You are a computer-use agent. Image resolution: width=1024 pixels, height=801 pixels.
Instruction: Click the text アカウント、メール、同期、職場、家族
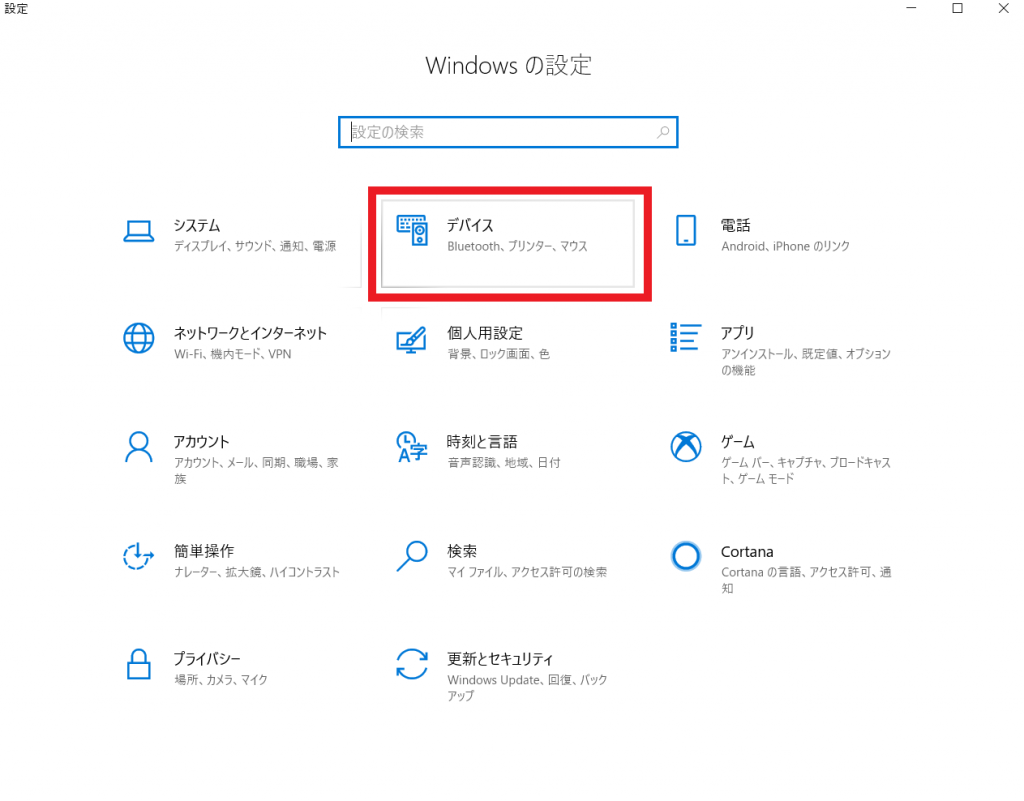click(x=256, y=470)
